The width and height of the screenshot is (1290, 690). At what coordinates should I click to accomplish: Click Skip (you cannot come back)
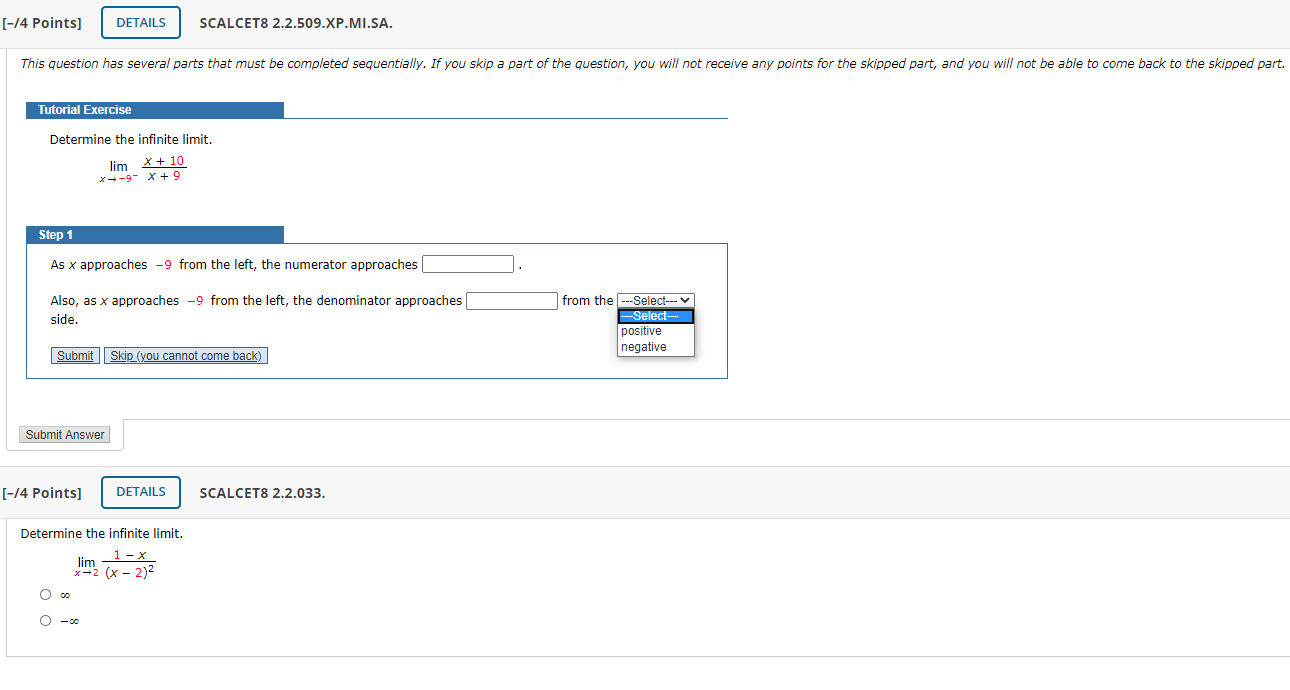[x=186, y=356]
